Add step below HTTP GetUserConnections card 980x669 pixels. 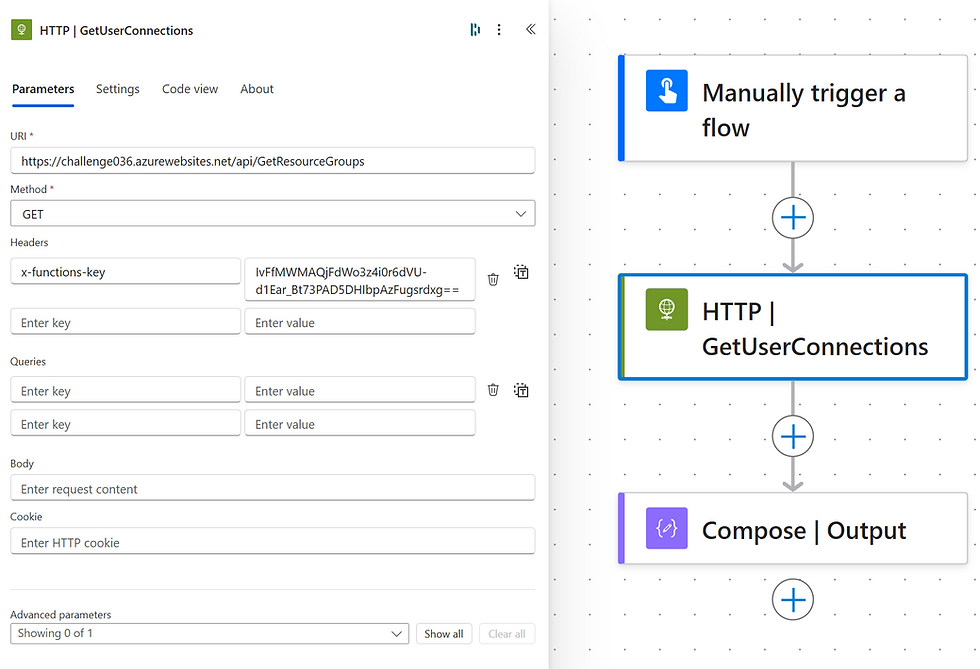tap(792, 436)
